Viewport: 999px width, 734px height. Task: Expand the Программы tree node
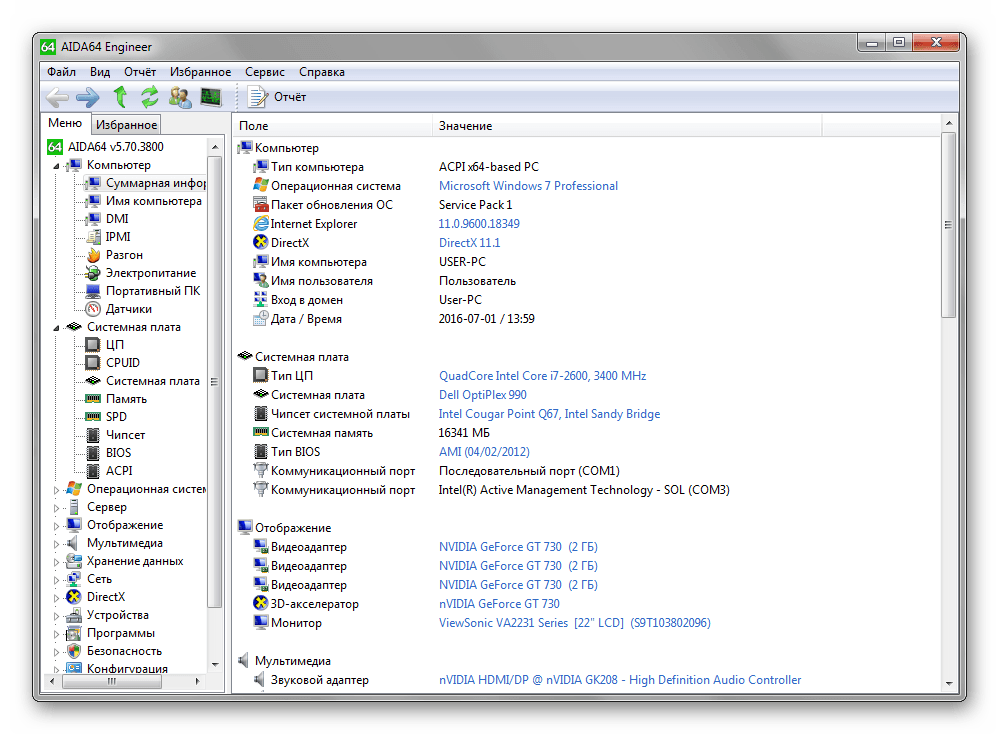tap(56, 633)
